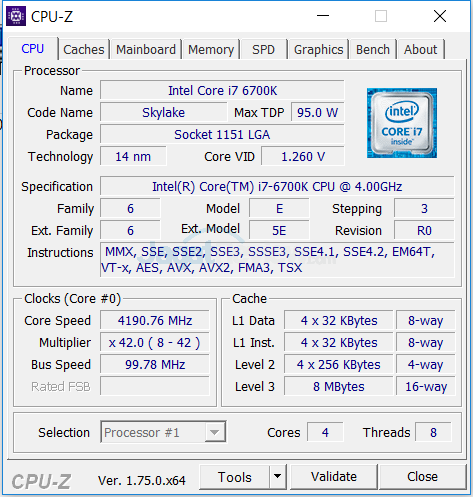The image size is (473, 497).
Task: Close the window with the X icon
Action: [440, 16]
